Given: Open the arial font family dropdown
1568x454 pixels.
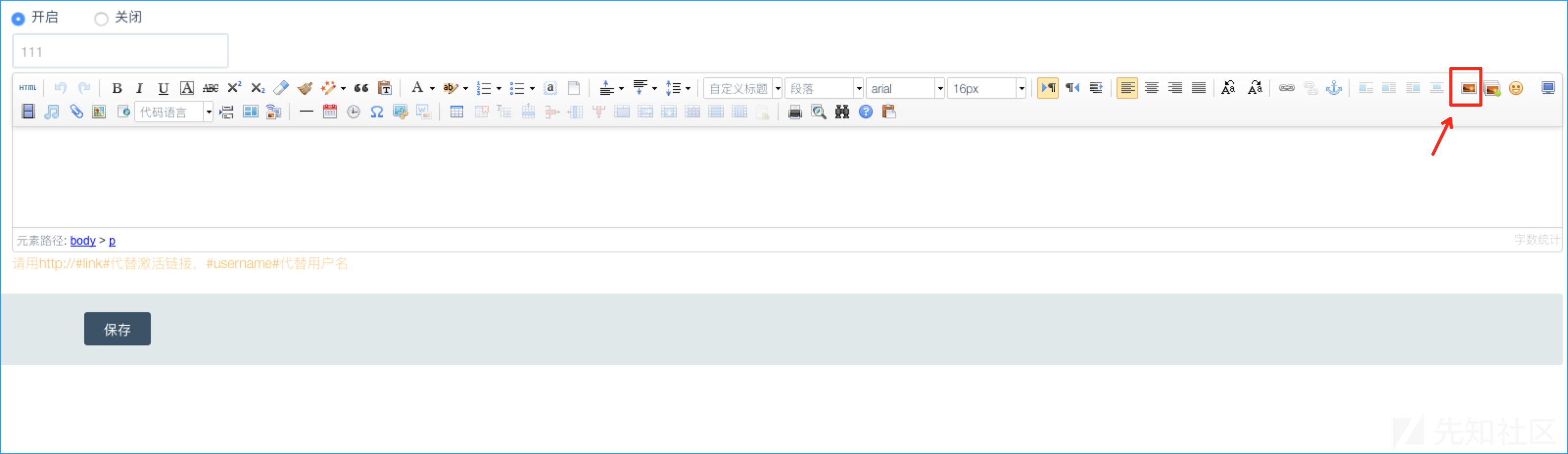Looking at the screenshot, I should pos(940,89).
